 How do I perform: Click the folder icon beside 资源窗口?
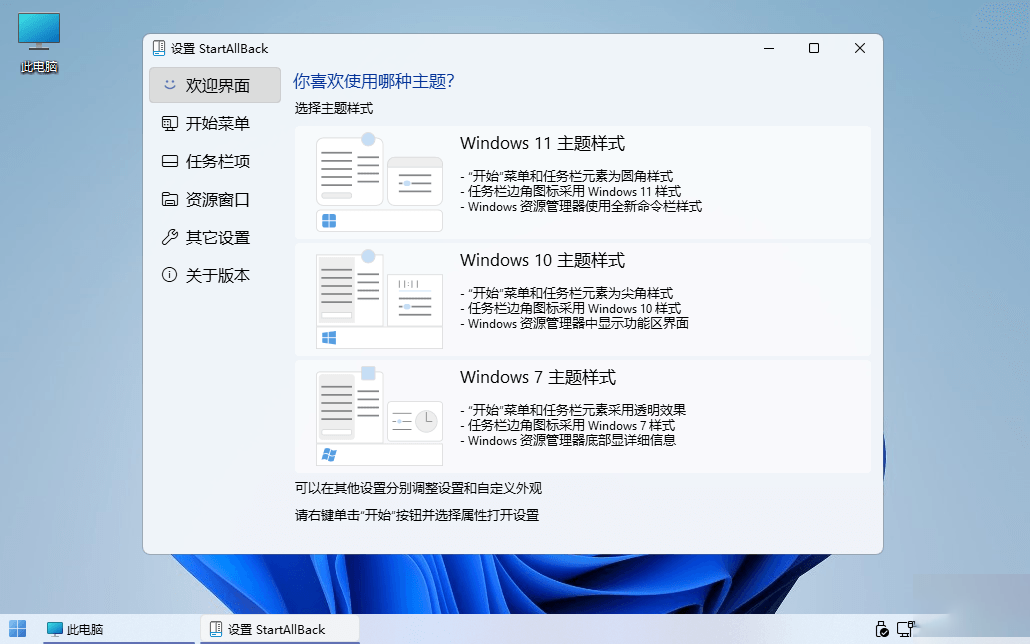click(169, 199)
